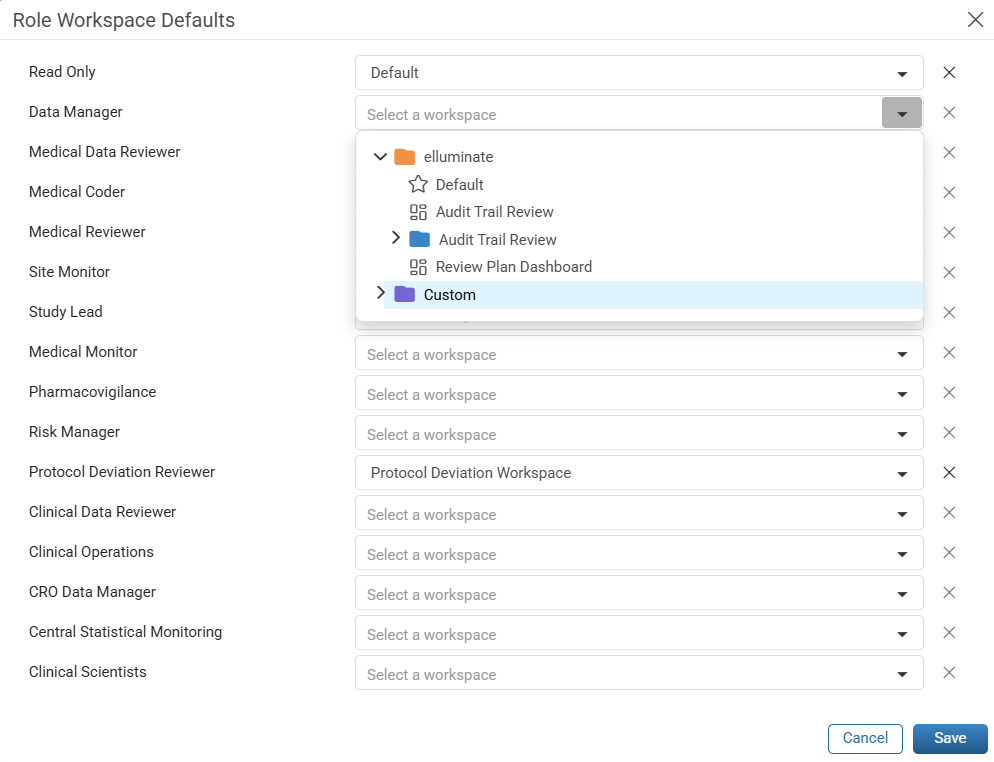Select the elluminate folder label
Screen dimensions: 994x762
[x=458, y=157]
